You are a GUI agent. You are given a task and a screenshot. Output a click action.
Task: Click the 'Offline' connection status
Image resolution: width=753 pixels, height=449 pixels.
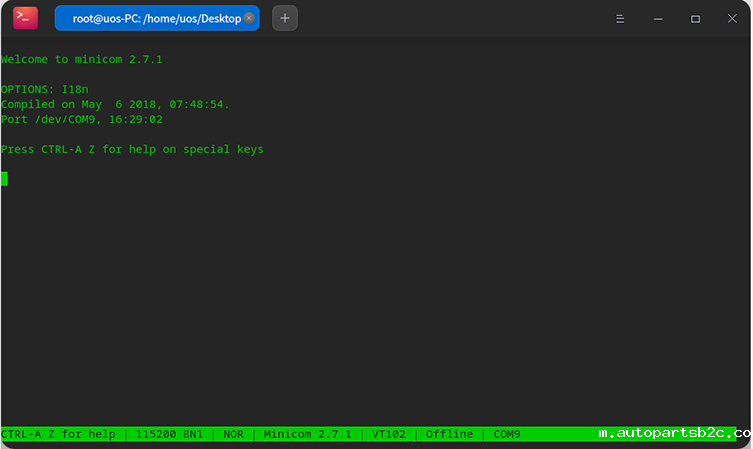pyautogui.click(x=449, y=434)
